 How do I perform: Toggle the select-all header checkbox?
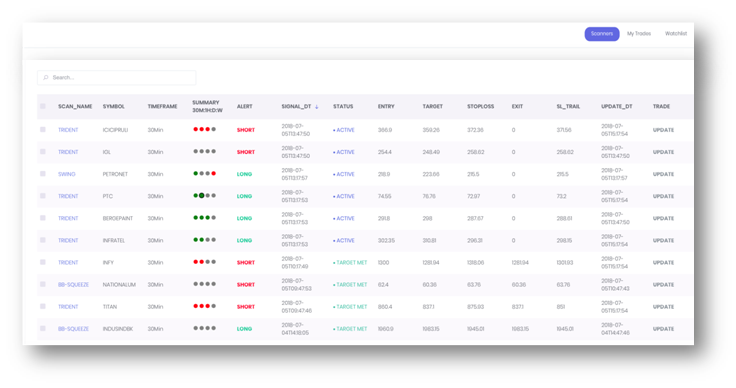tap(43, 107)
